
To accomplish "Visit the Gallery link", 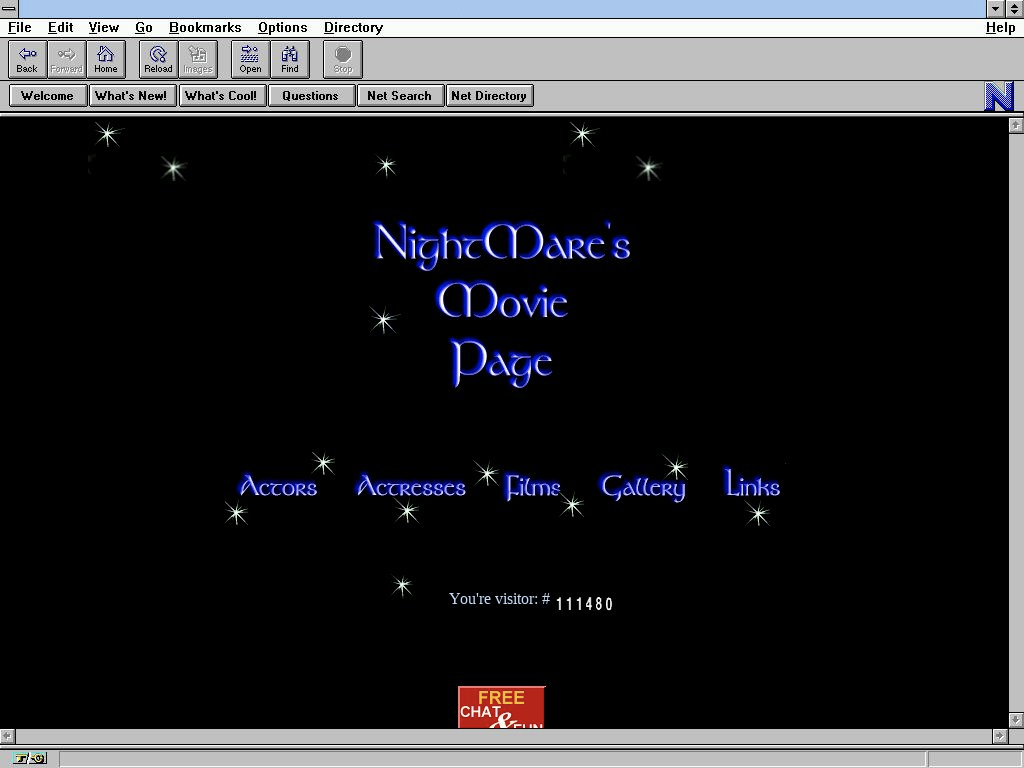I will point(643,487).
